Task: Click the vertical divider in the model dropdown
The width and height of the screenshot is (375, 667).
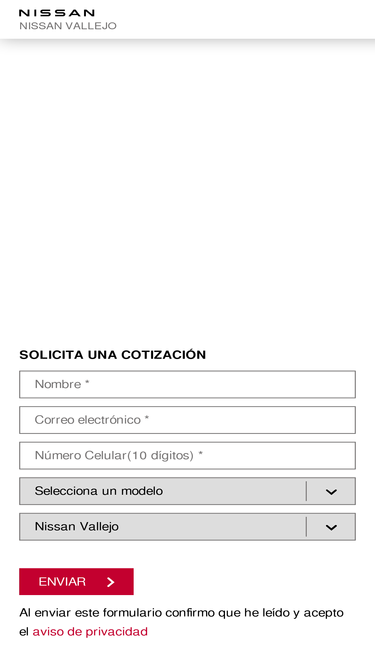Action: pyautogui.click(x=306, y=491)
